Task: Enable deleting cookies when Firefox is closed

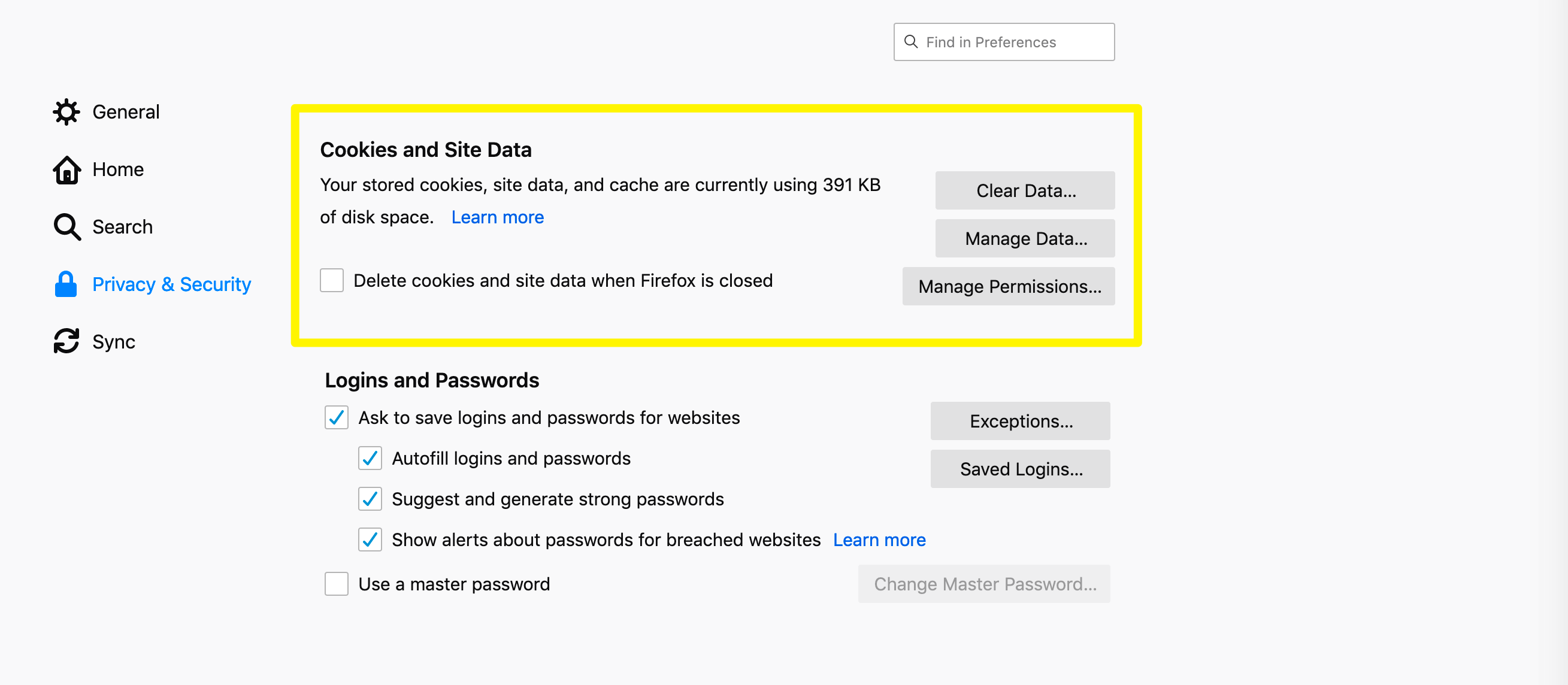Action: pyautogui.click(x=332, y=280)
